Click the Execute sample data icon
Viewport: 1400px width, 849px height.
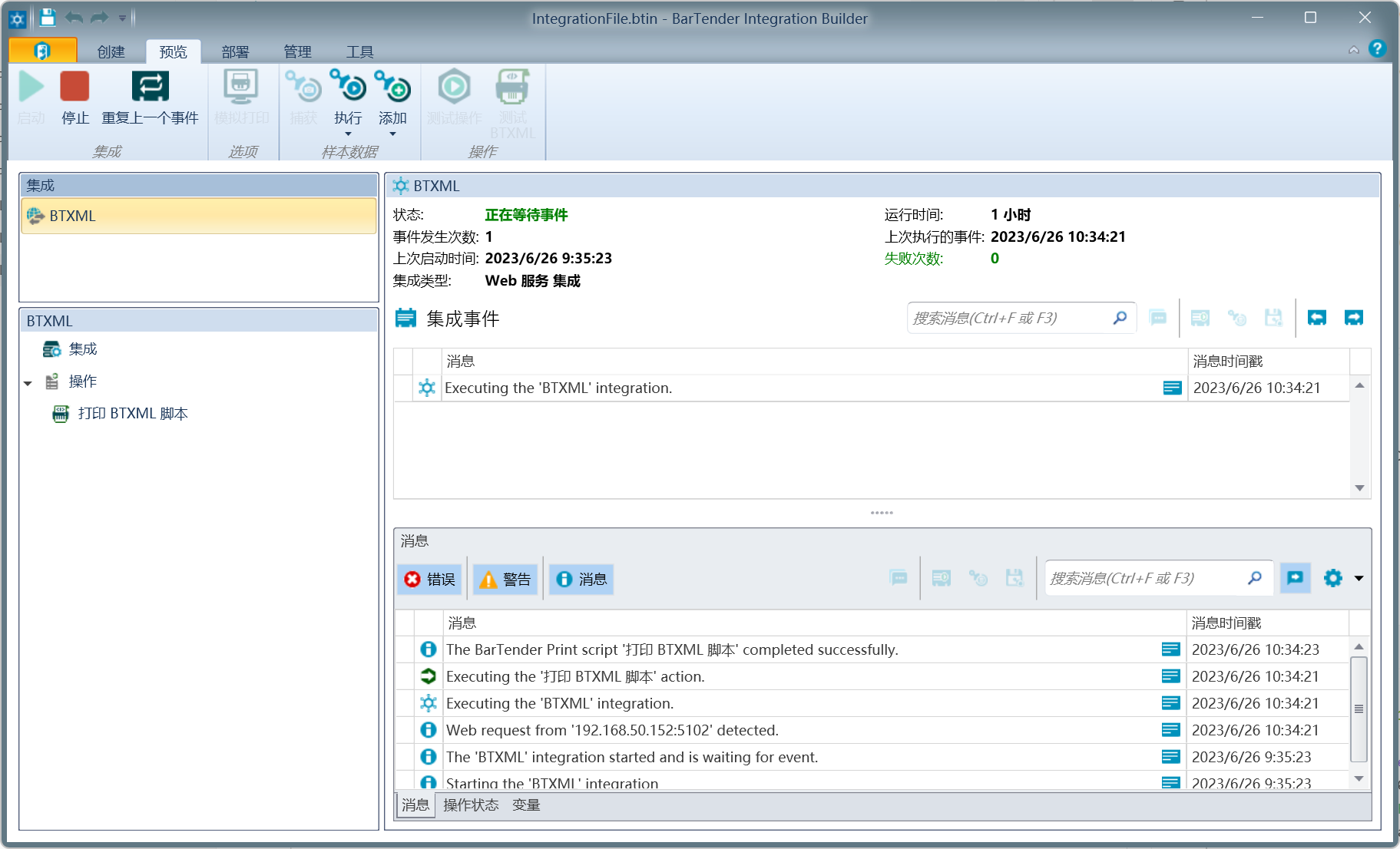click(x=348, y=88)
